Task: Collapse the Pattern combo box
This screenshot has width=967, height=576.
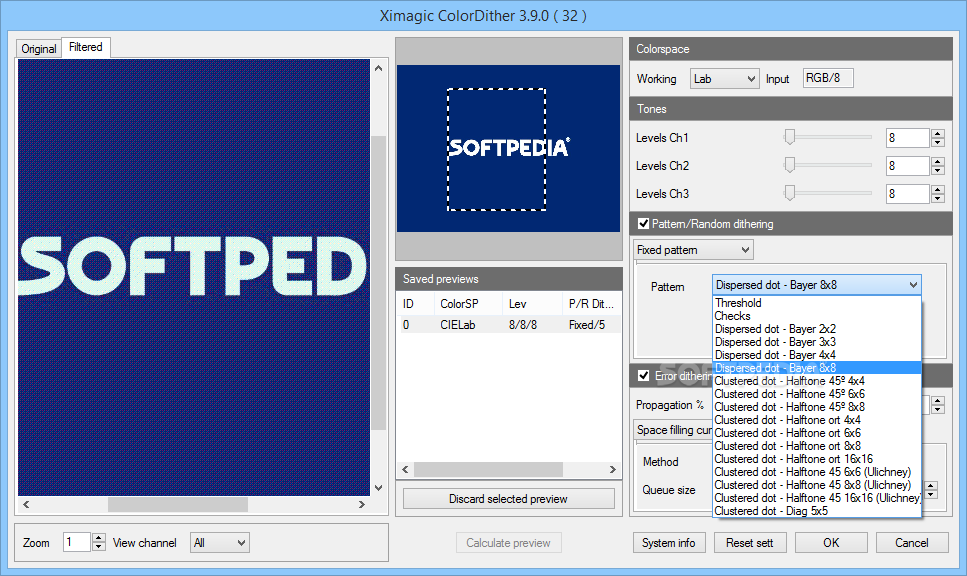Action: point(817,285)
